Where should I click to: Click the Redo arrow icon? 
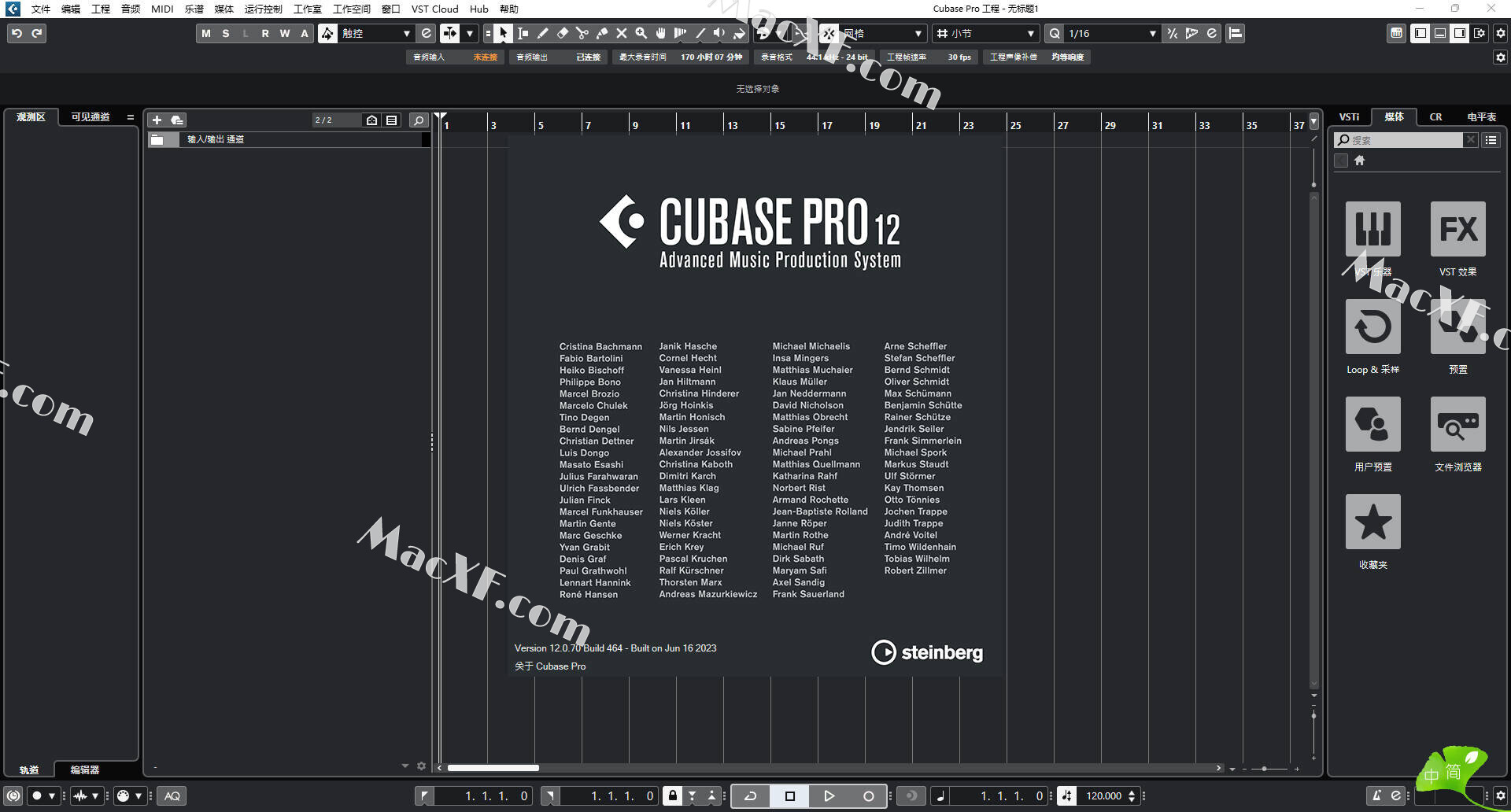[37, 33]
